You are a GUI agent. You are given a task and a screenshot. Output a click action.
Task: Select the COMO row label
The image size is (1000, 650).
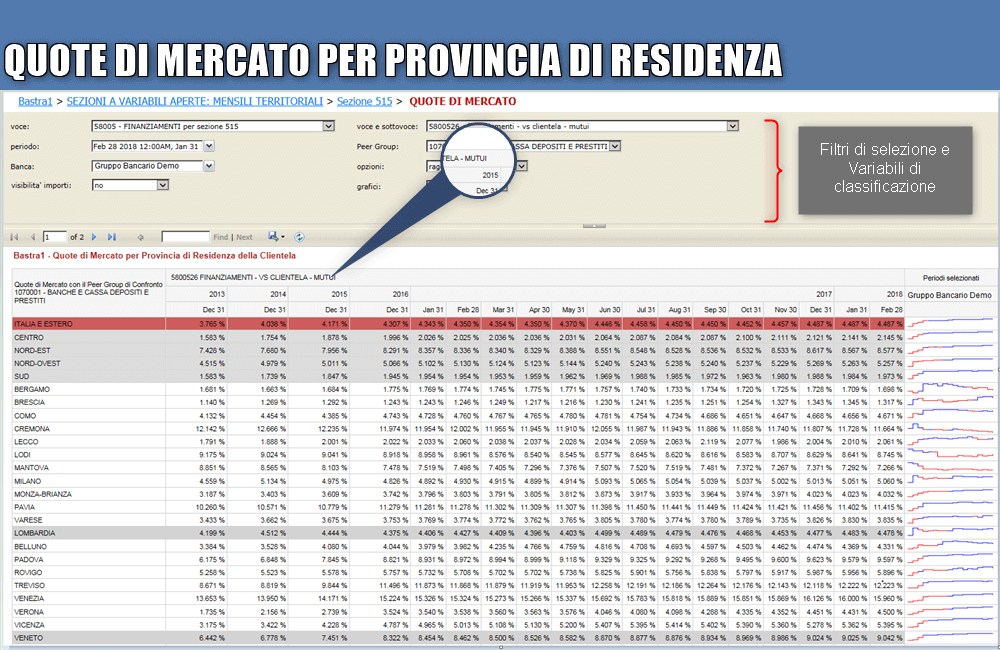click(25, 416)
